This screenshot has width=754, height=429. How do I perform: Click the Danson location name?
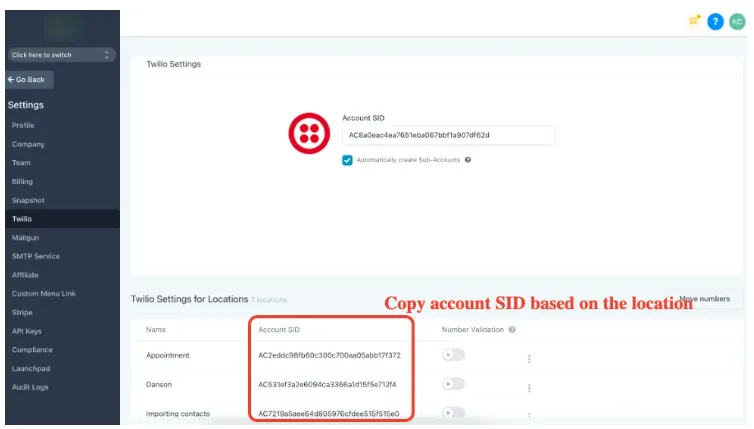coord(159,384)
